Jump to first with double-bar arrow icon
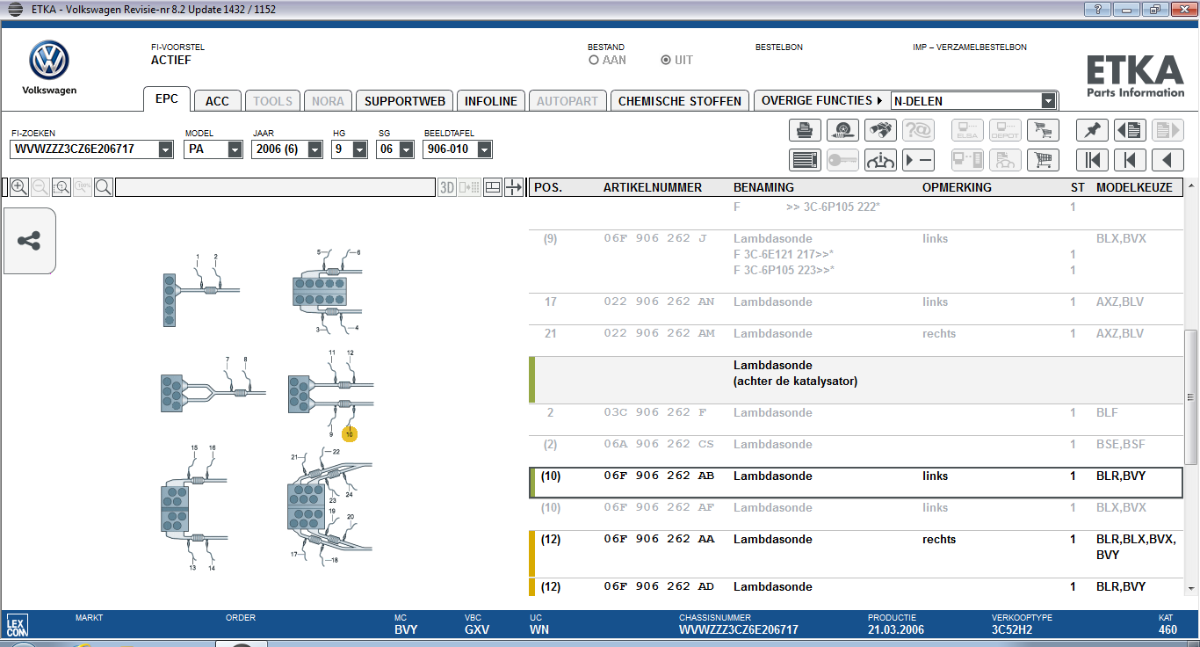 (1091, 159)
